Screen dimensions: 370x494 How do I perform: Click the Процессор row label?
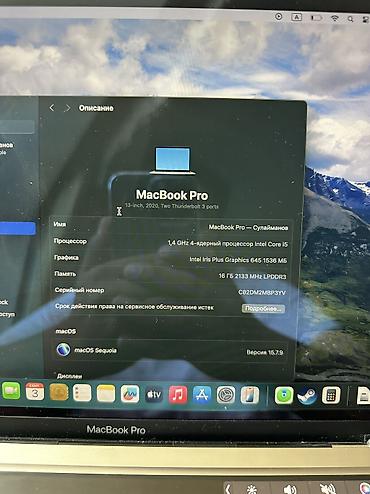[70, 241]
